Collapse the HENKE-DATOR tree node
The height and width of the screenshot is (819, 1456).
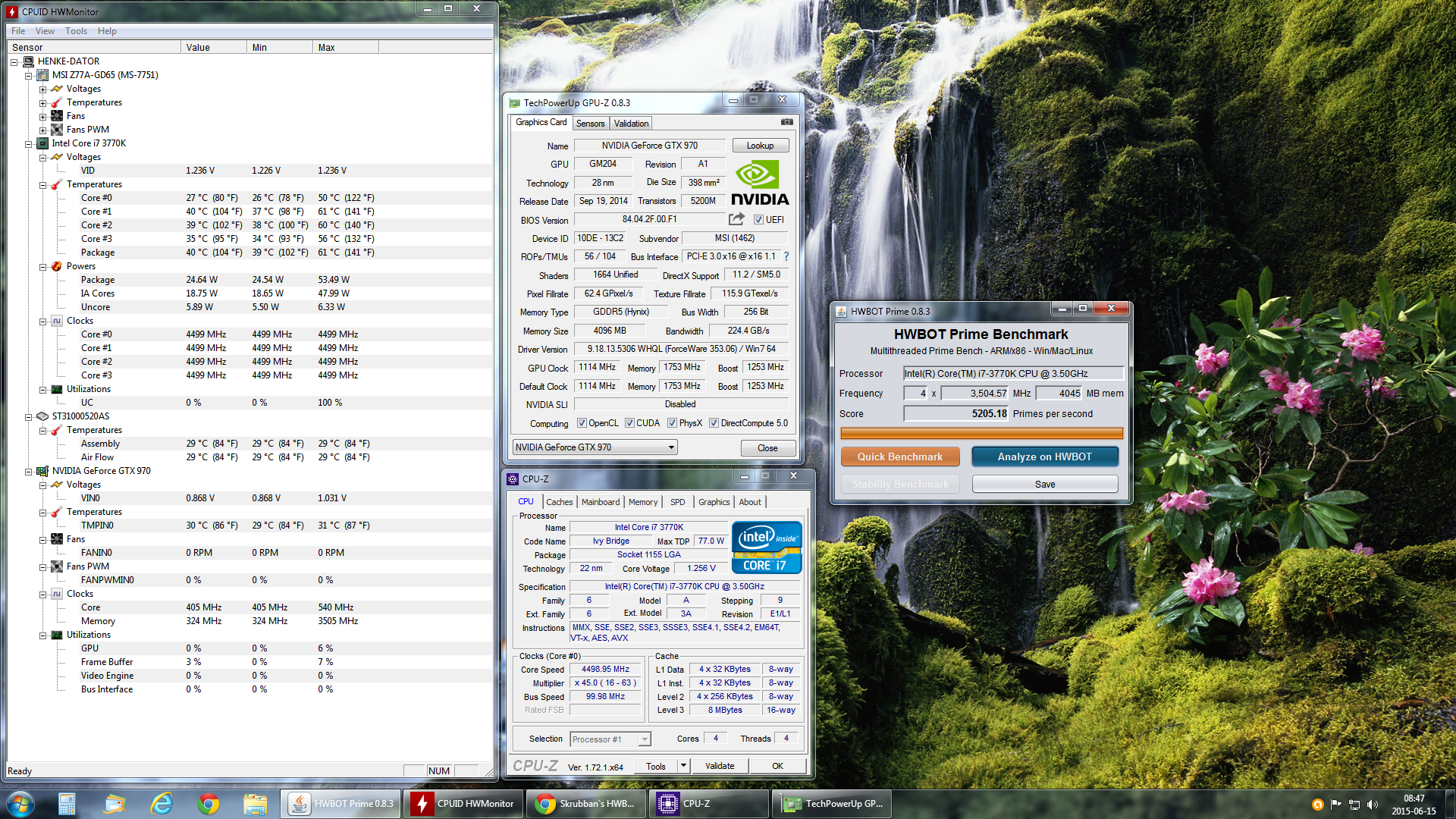click(x=14, y=61)
